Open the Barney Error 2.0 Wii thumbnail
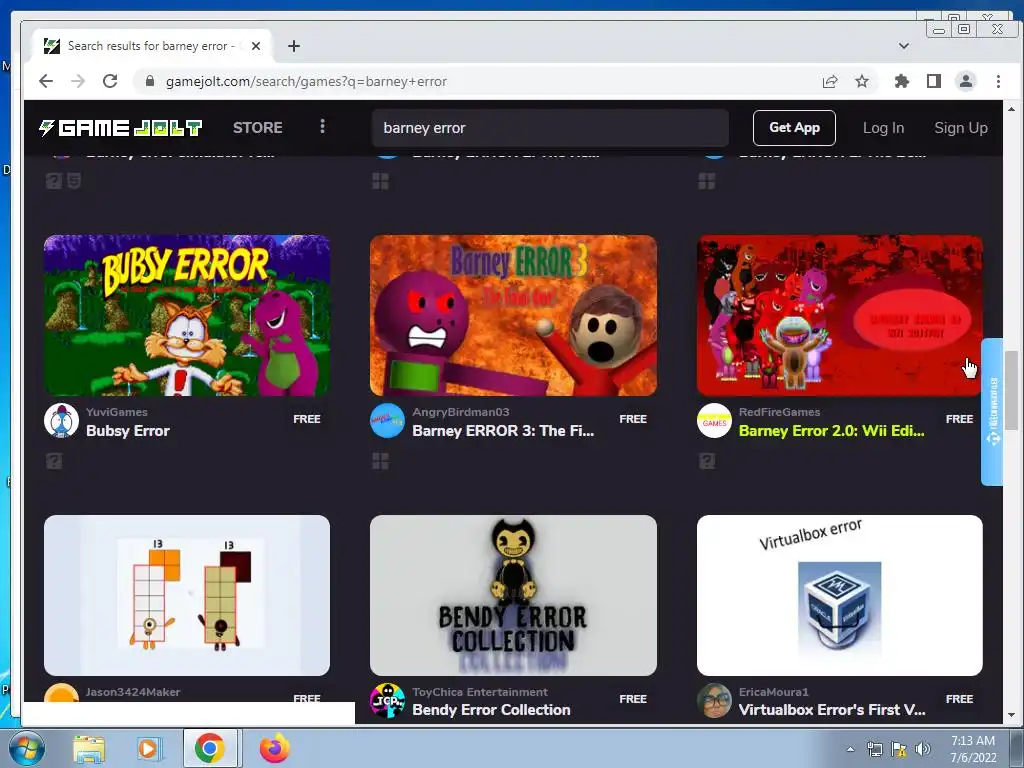Image resolution: width=1024 pixels, height=768 pixels. pos(839,315)
